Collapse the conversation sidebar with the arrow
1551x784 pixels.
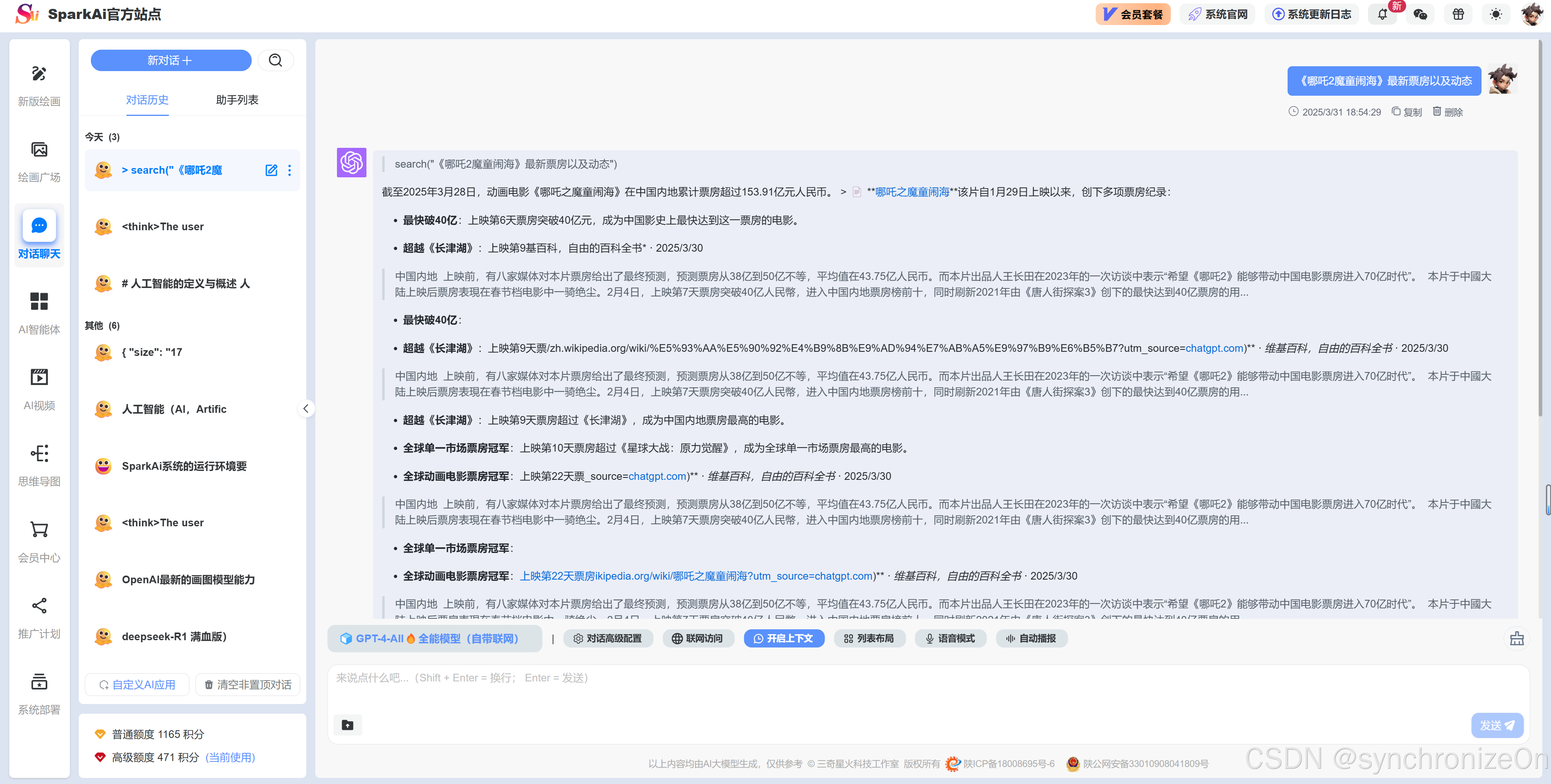point(306,409)
